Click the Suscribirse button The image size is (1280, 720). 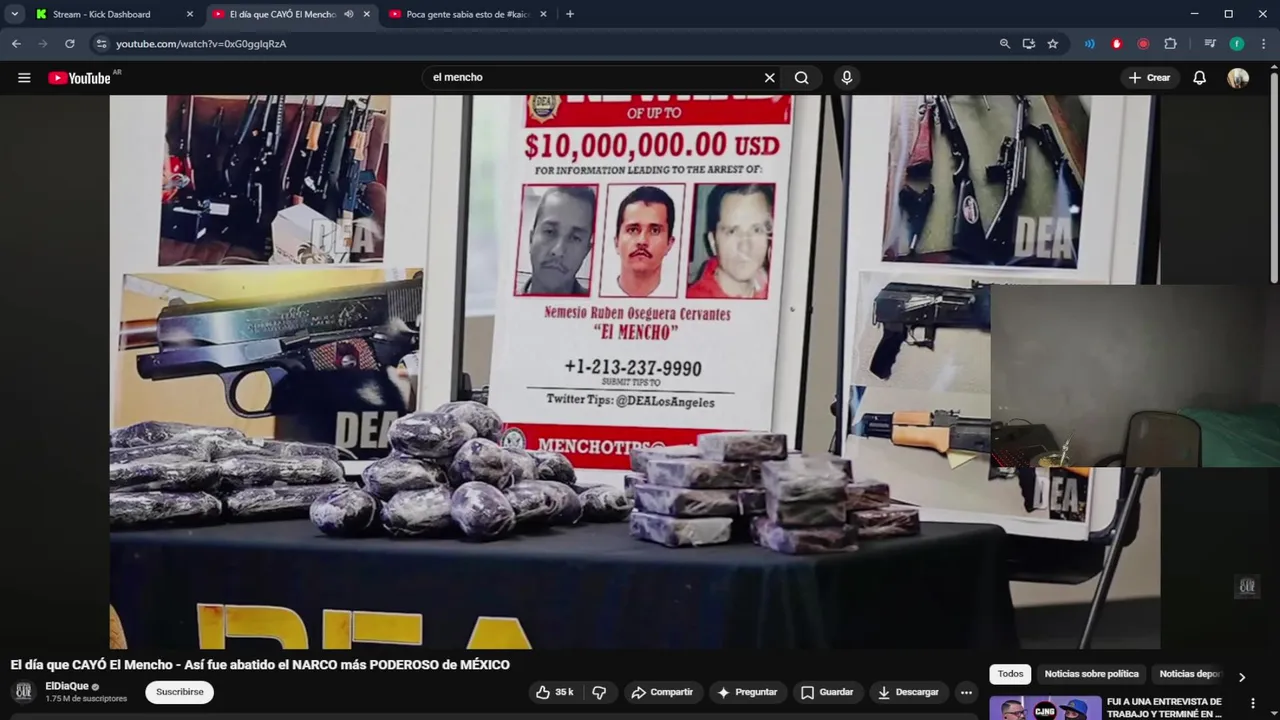180,692
